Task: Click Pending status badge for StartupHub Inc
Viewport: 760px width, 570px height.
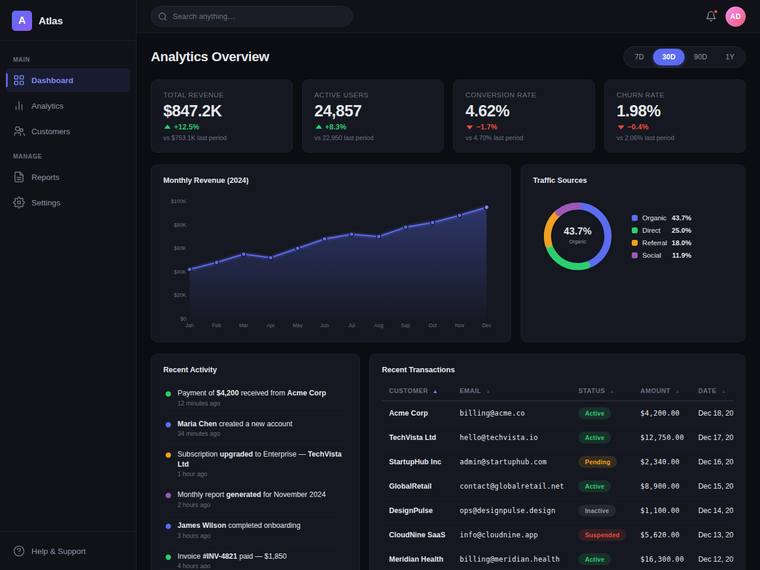Action: [597, 462]
